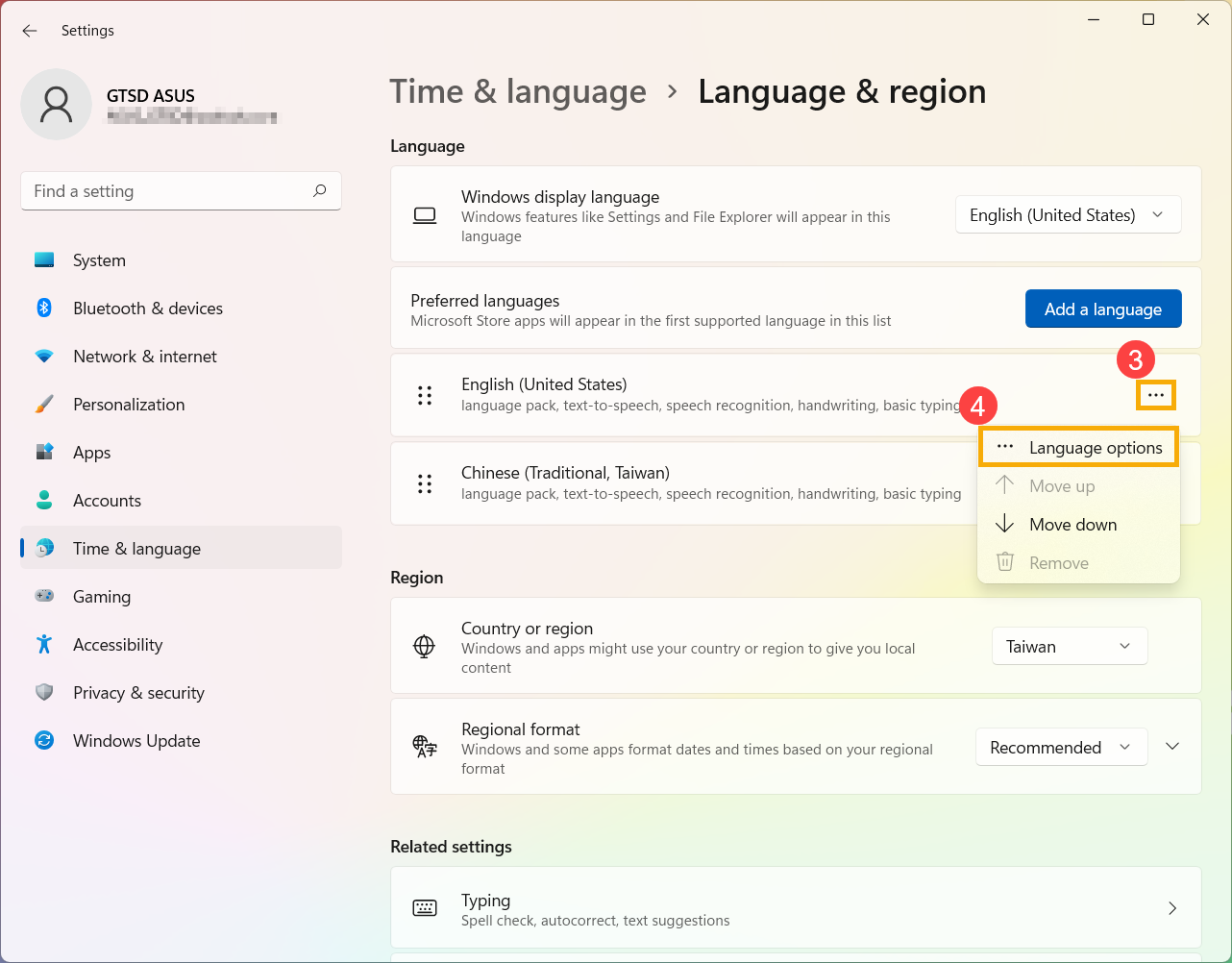Open Bluetooth & devices settings
This screenshot has height=963, width=1232.
pyautogui.click(x=147, y=309)
